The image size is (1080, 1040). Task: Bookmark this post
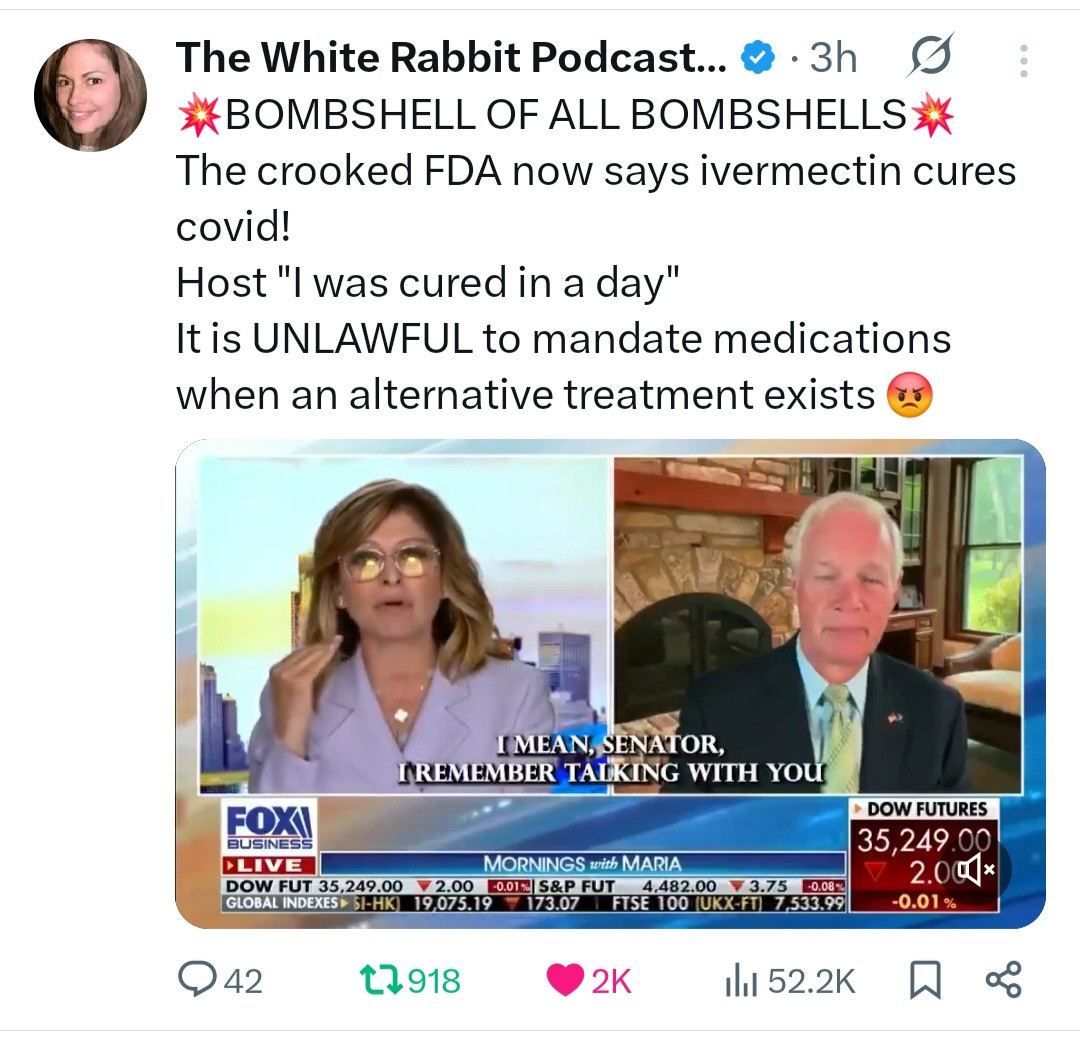point(925,980)
